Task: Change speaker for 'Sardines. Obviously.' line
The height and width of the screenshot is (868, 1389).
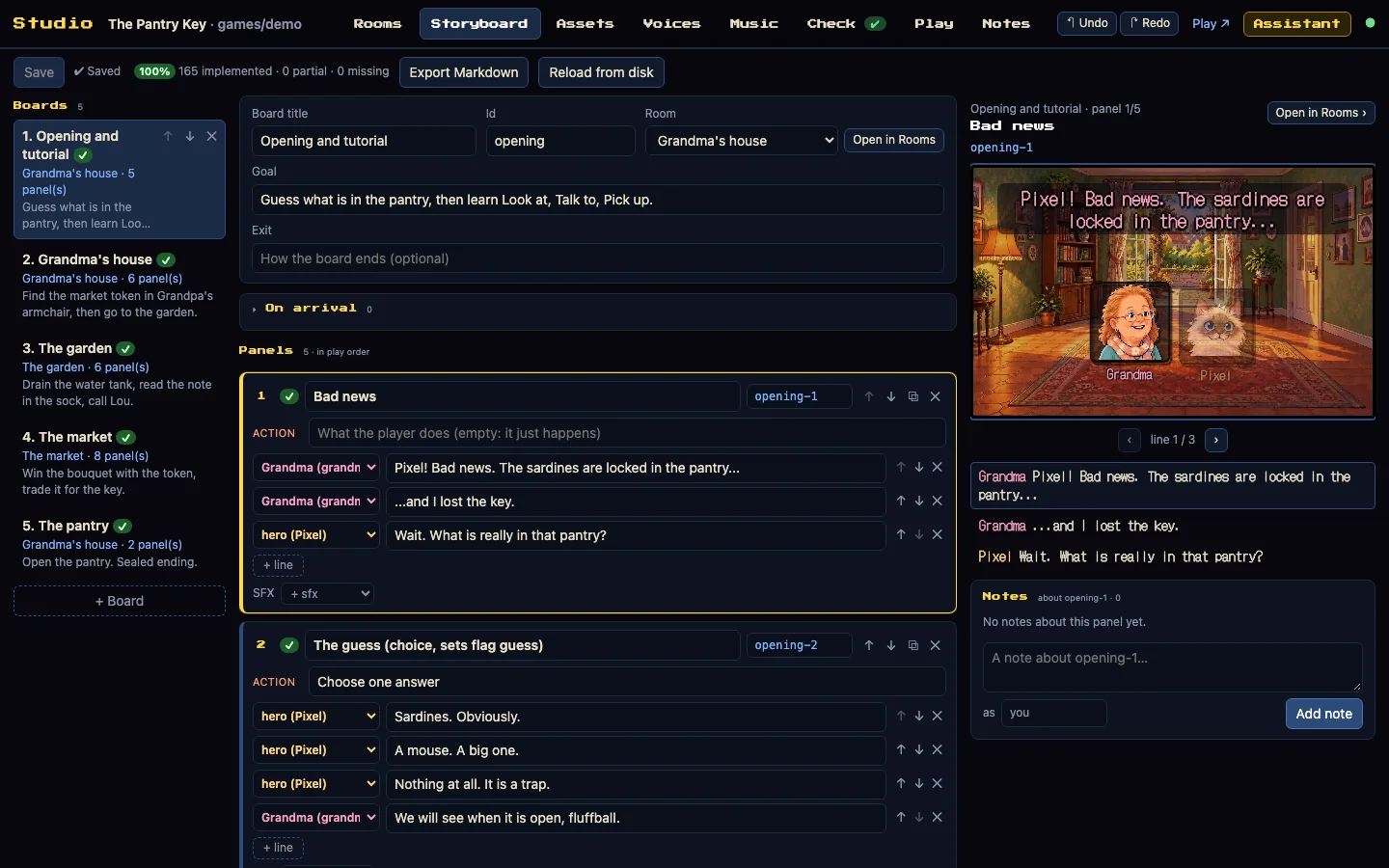Action: pos(316,717)
